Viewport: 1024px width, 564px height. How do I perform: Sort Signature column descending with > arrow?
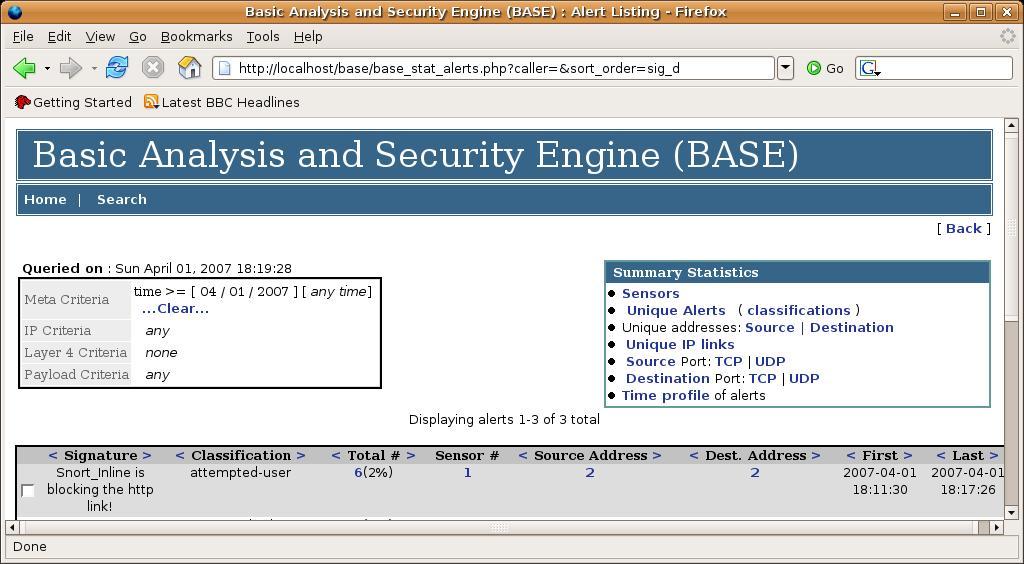click(147, 456)
